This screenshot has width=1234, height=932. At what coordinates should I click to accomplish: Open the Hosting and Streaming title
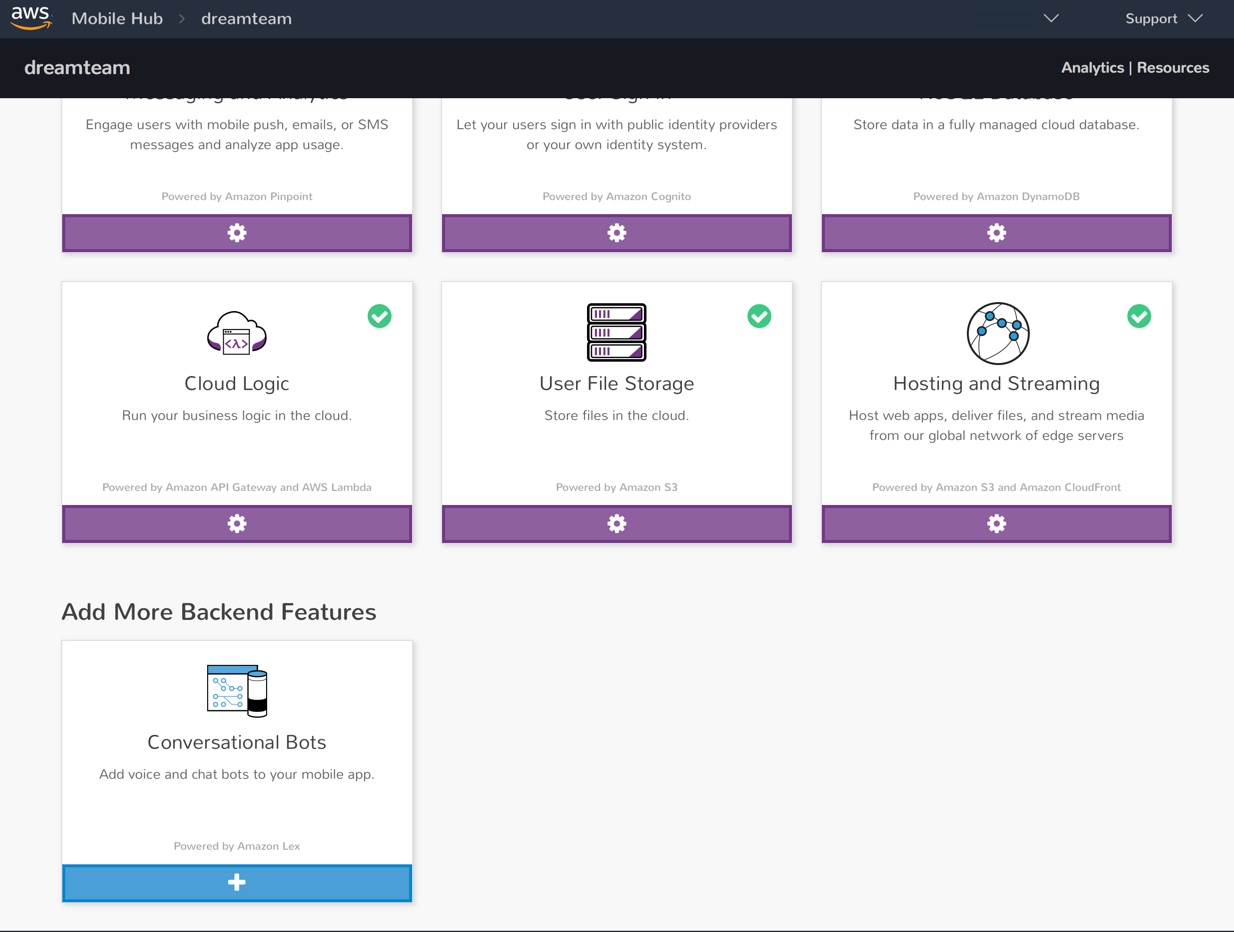[997, 383]
